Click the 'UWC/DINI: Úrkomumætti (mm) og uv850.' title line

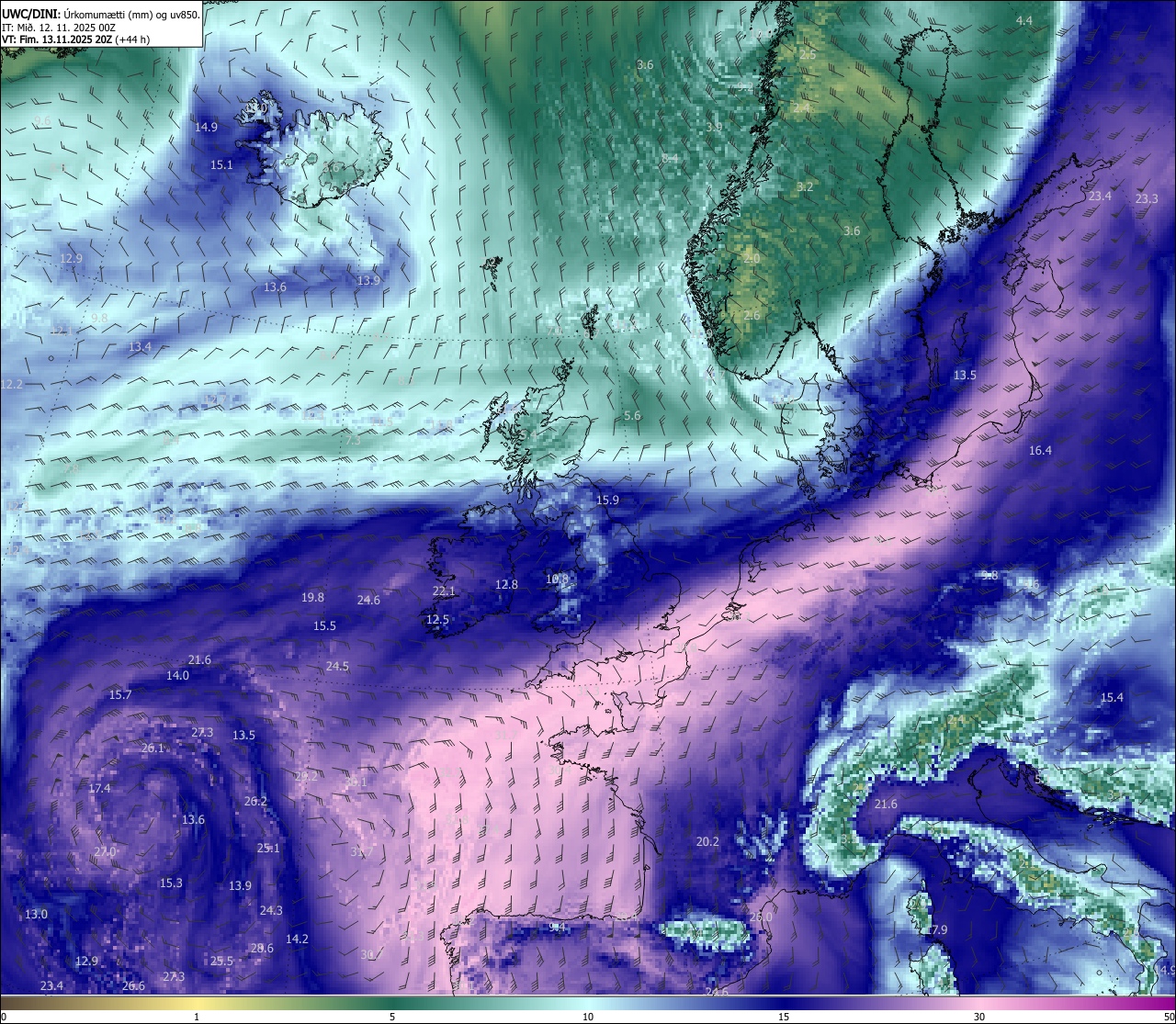[x=100, y=15]
